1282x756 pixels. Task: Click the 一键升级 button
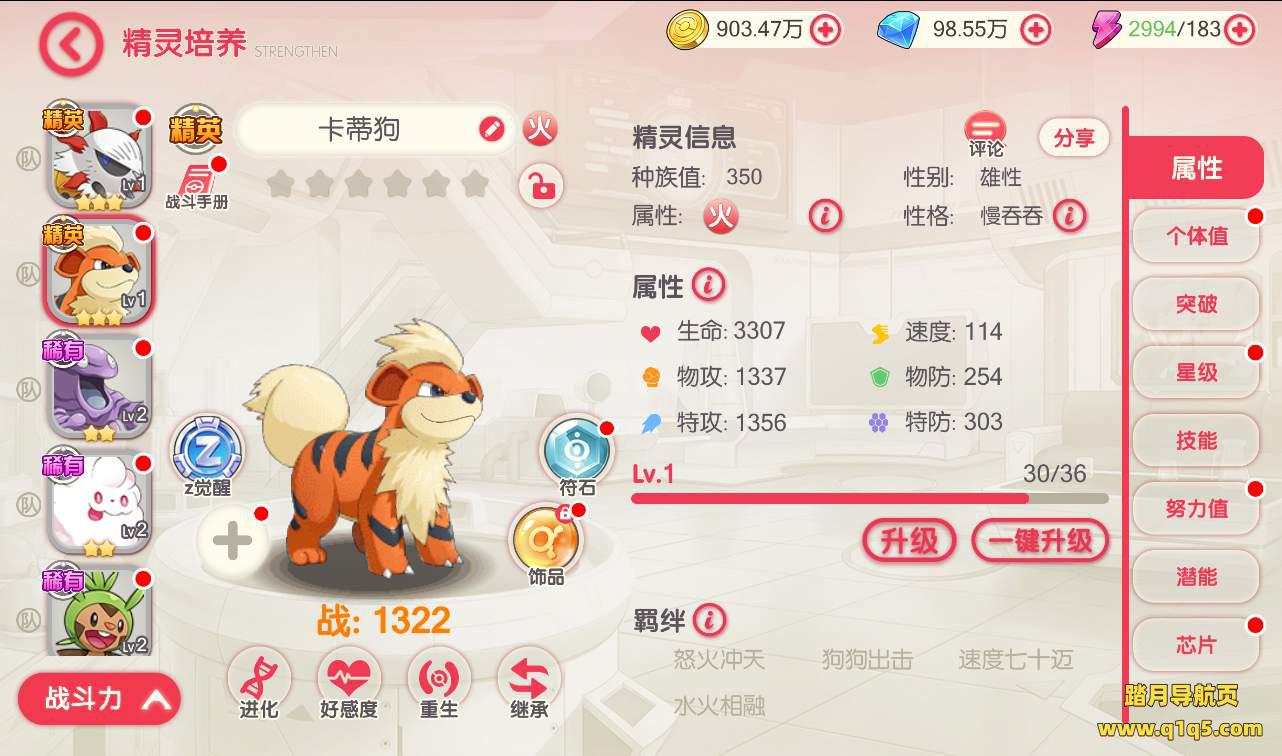point(1040,541)
